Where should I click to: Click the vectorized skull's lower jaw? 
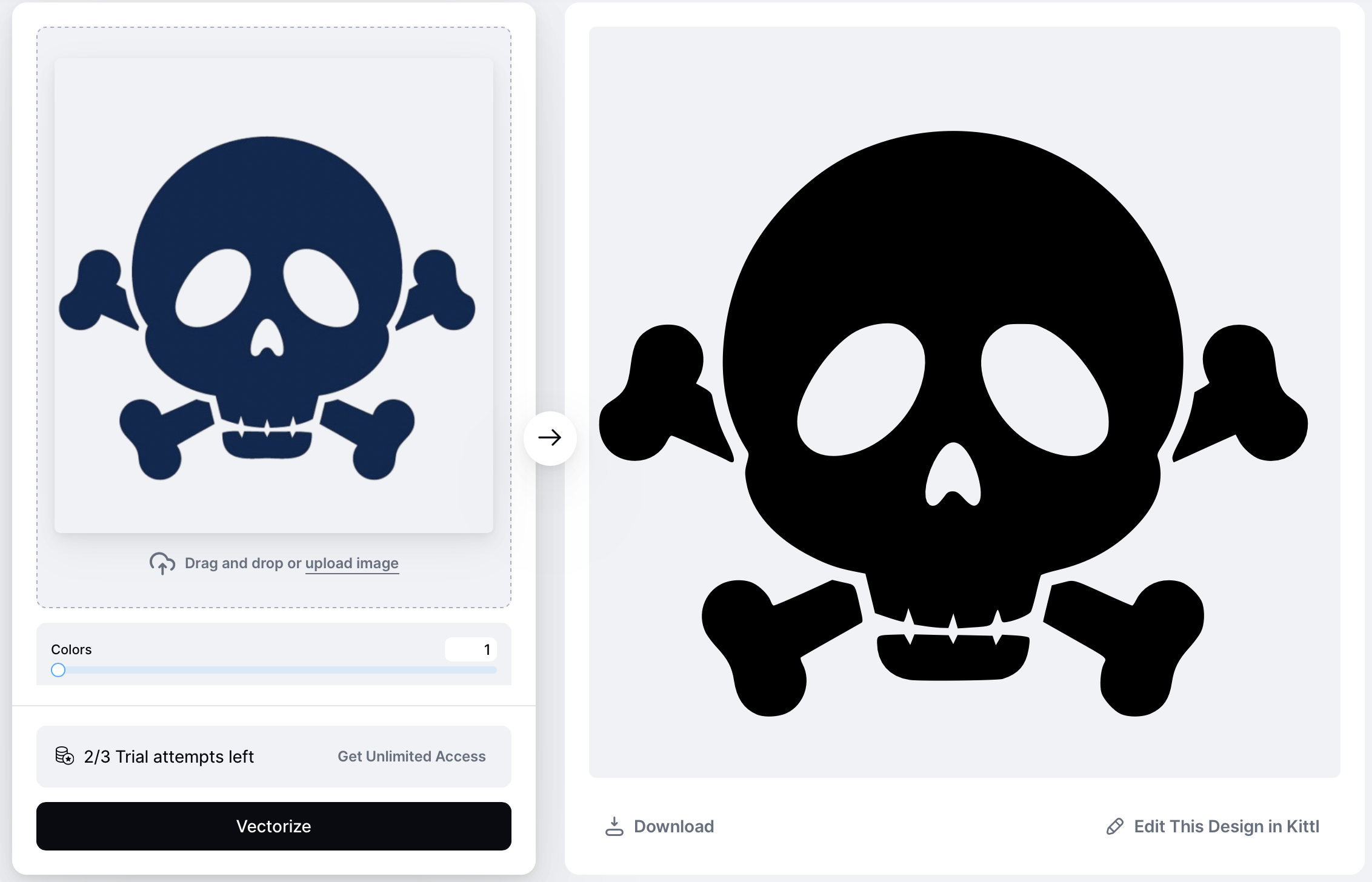[x=952, y=660]
